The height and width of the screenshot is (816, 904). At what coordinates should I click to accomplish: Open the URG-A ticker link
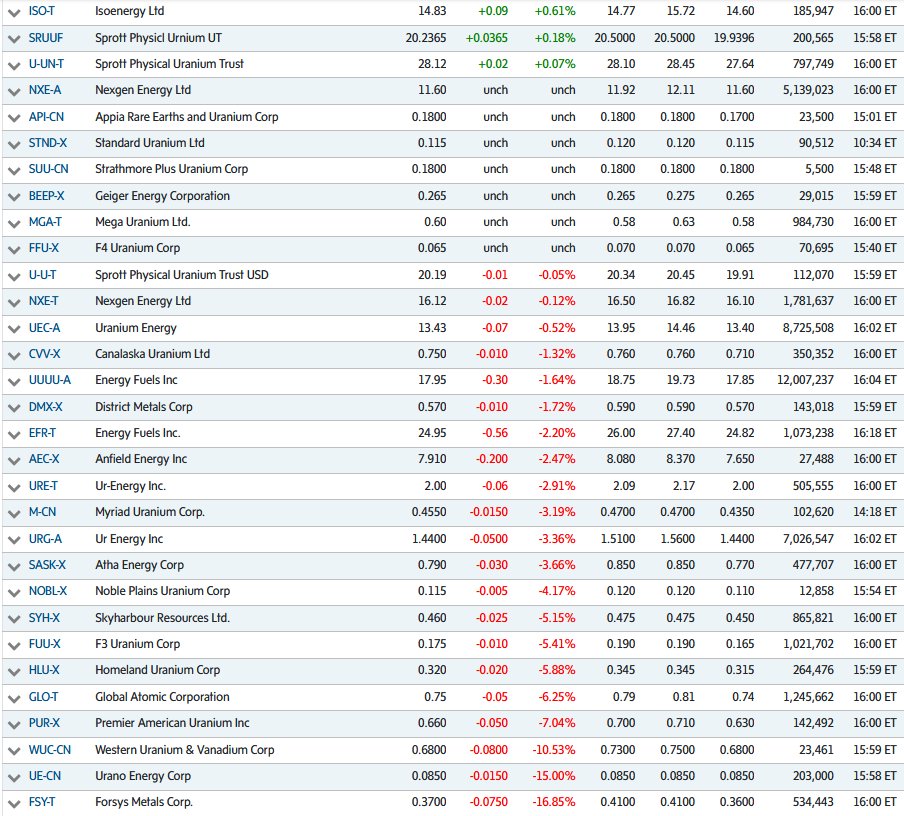(x=45, y=539)
